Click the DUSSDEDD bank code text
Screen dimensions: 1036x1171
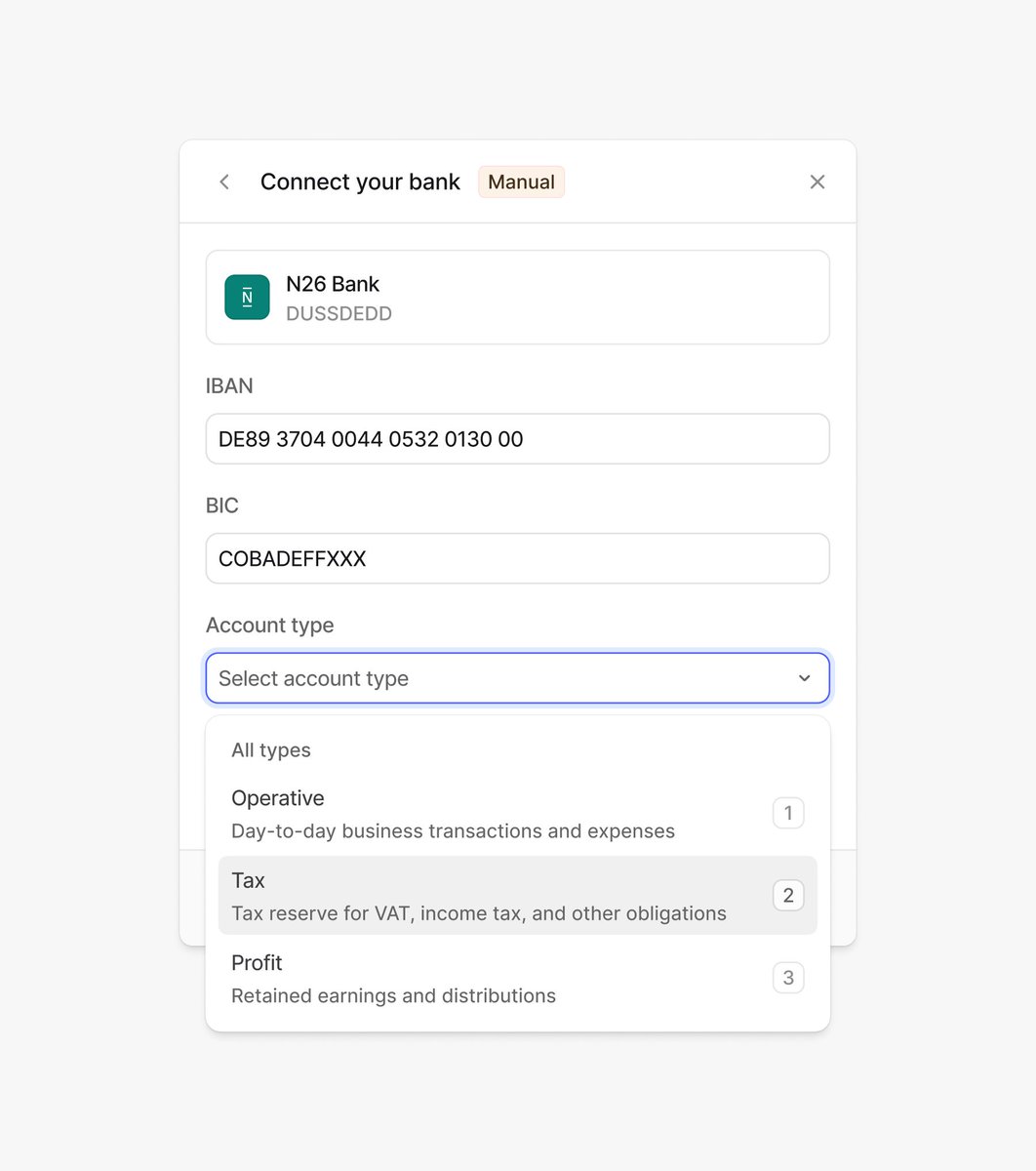tap(339, 314)
